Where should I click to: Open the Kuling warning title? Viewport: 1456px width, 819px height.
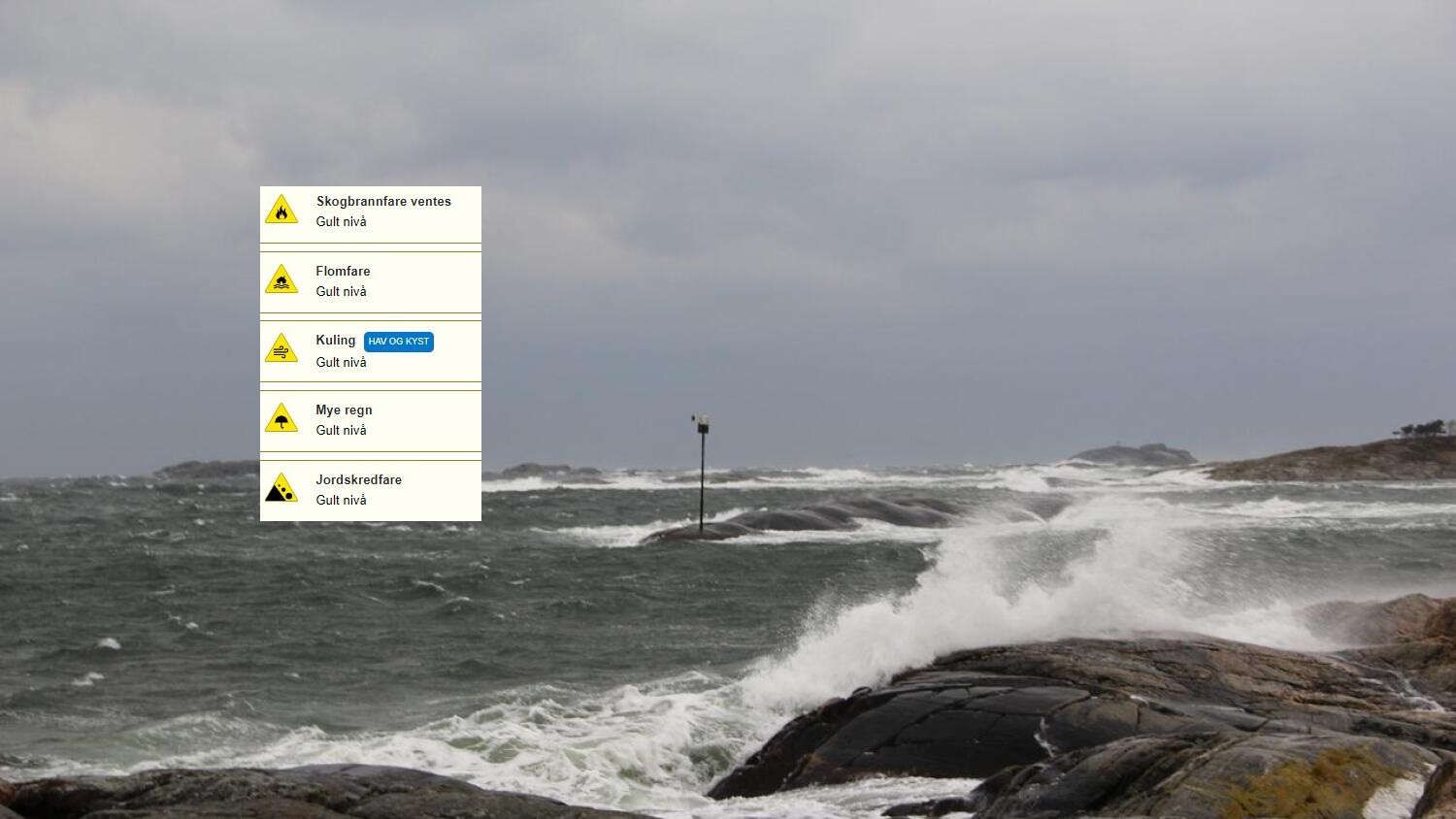pyautogui.click(x=335, y=341)
